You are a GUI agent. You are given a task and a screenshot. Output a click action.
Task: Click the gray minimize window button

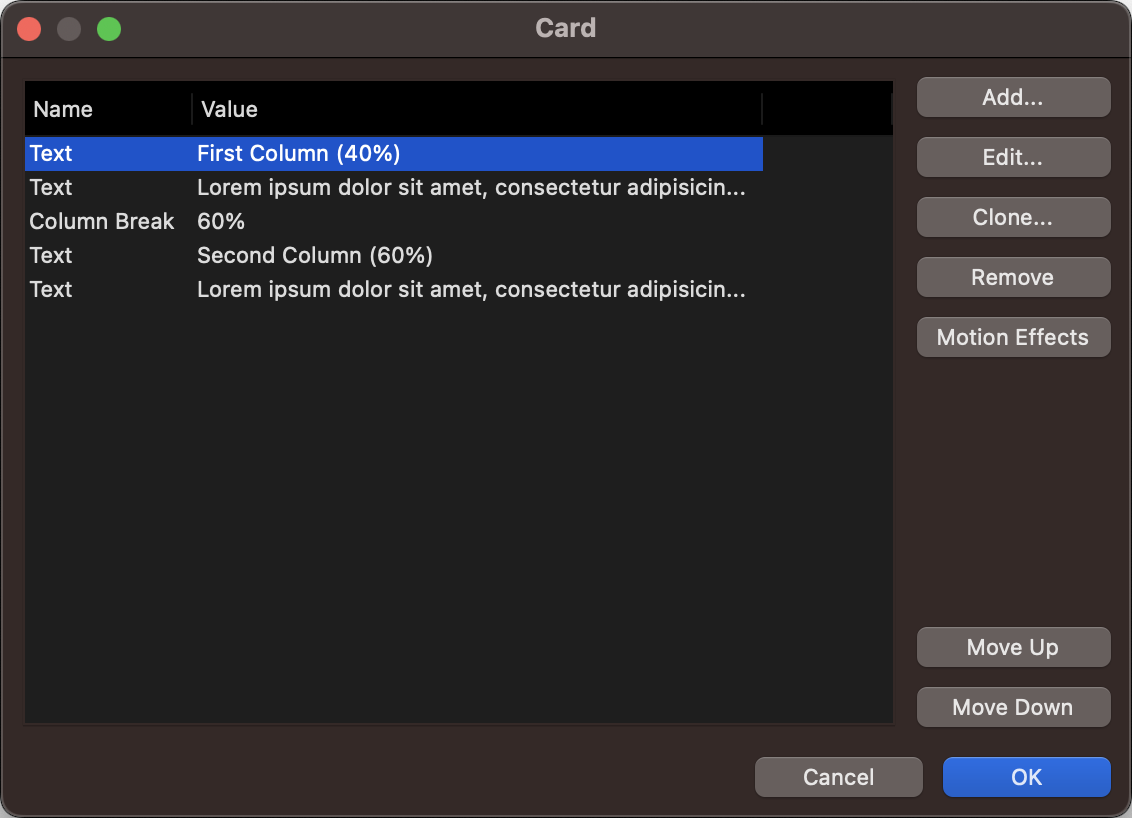coord(69,29)
